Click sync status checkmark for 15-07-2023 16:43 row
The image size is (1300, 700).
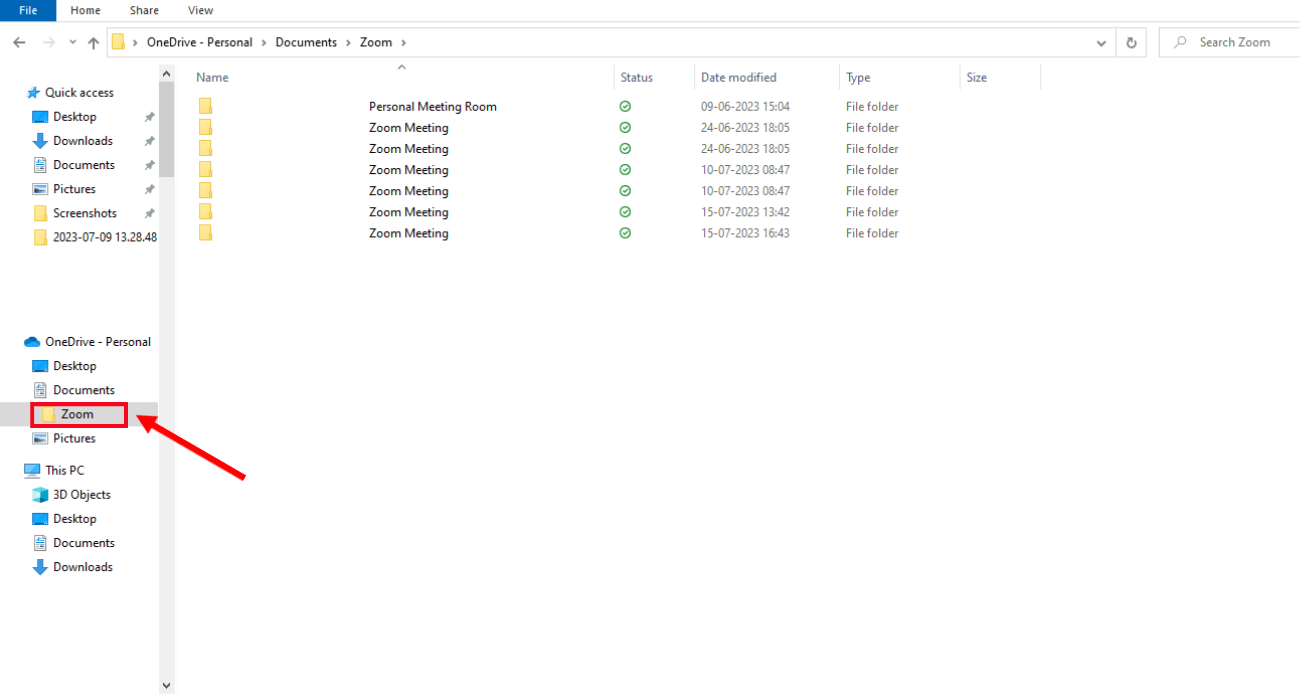click(x=625, y=233)
